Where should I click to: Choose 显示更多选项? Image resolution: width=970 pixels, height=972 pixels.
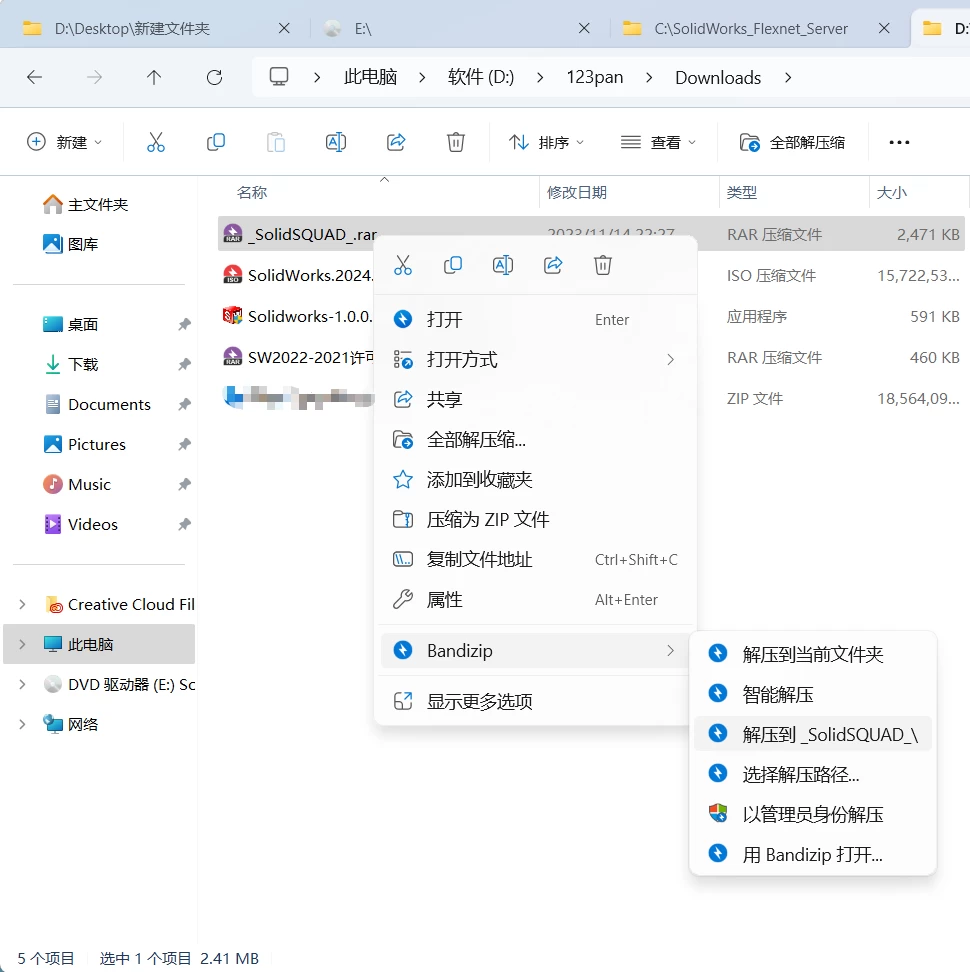tap(536, 702)
